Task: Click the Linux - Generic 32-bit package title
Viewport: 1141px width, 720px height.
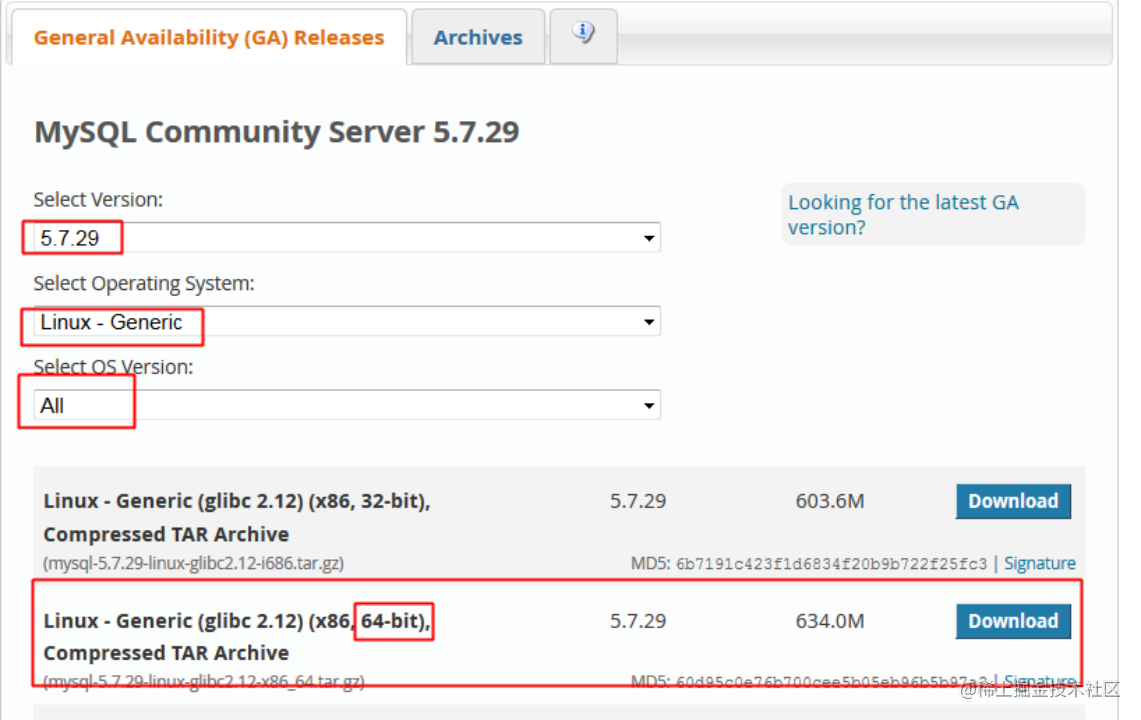Action: pyautogui.click(x=237, y=518)
